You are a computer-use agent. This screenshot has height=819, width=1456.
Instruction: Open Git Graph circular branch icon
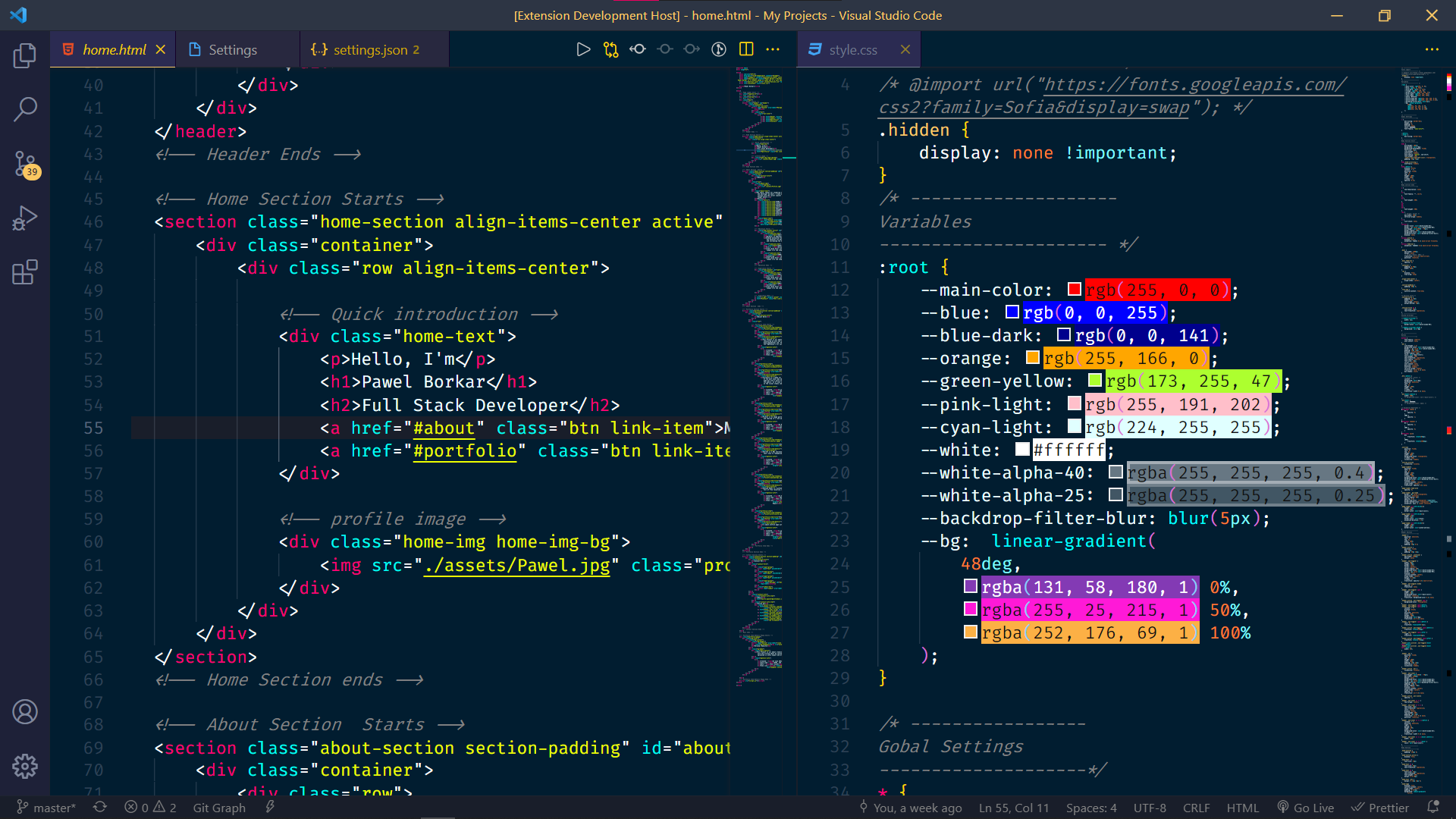pos(719,49)
